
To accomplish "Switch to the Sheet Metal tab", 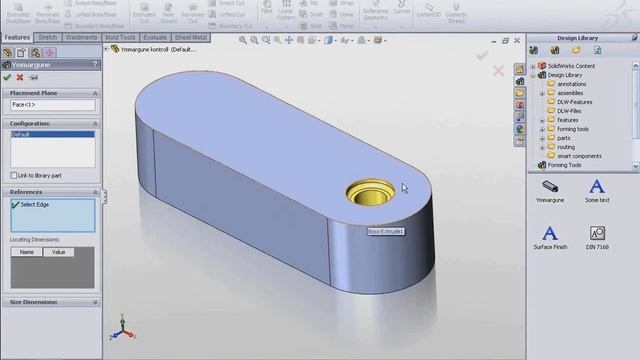I will coord(191,37).
